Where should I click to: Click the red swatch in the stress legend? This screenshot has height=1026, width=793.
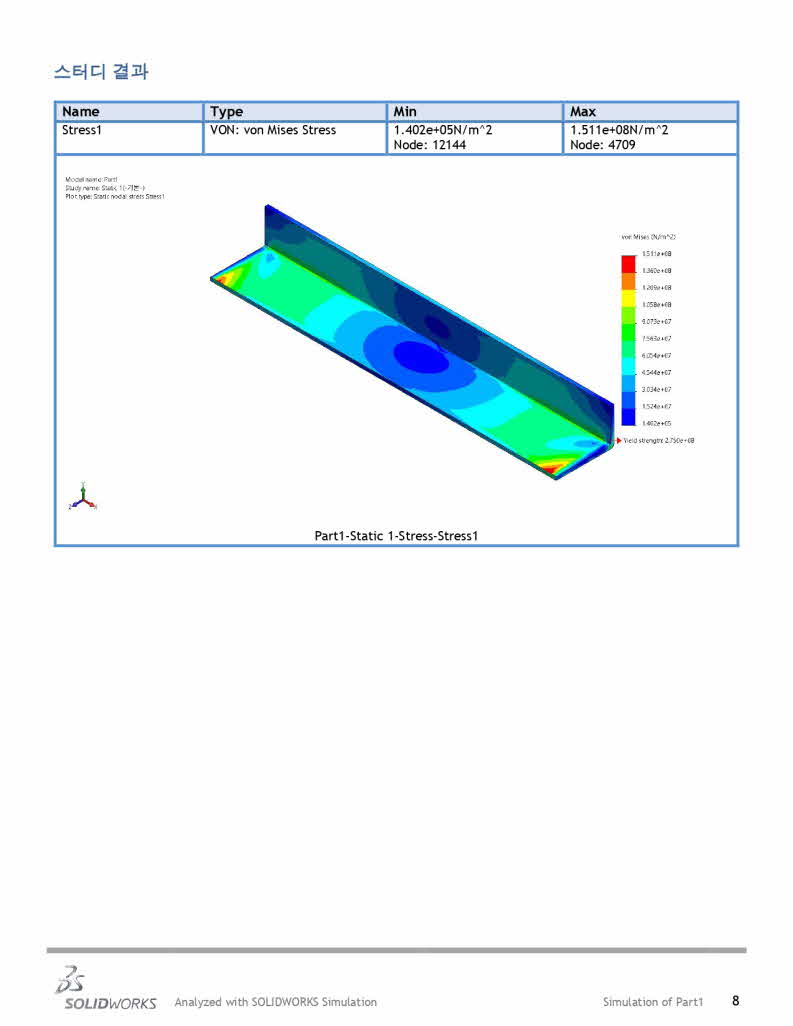[627, 264]
